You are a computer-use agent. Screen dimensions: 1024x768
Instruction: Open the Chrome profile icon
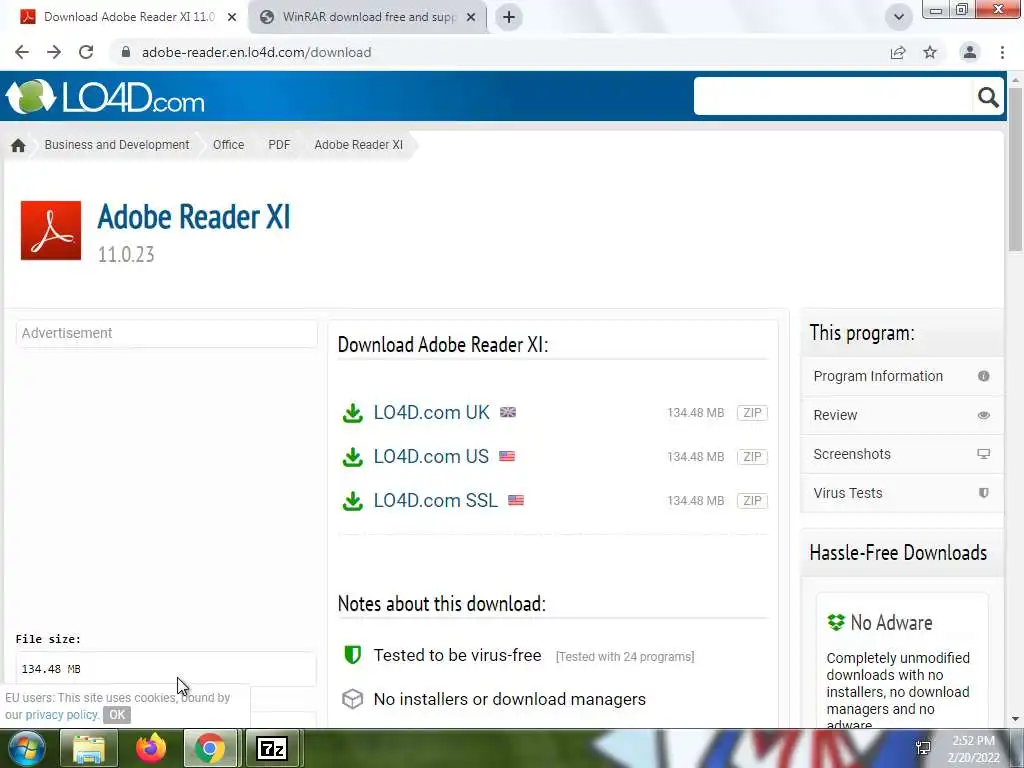pyautogui.click(x=970, y=52)
